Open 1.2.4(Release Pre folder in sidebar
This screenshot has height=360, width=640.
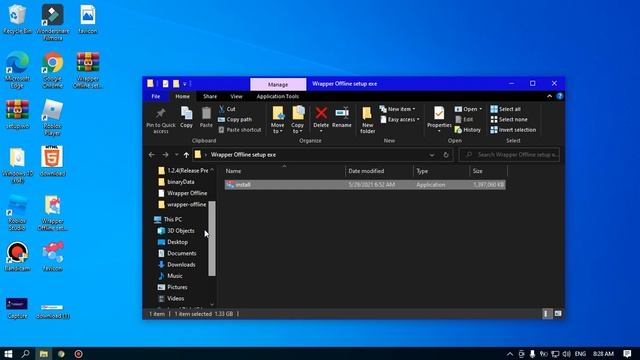[x=183, y=171]
